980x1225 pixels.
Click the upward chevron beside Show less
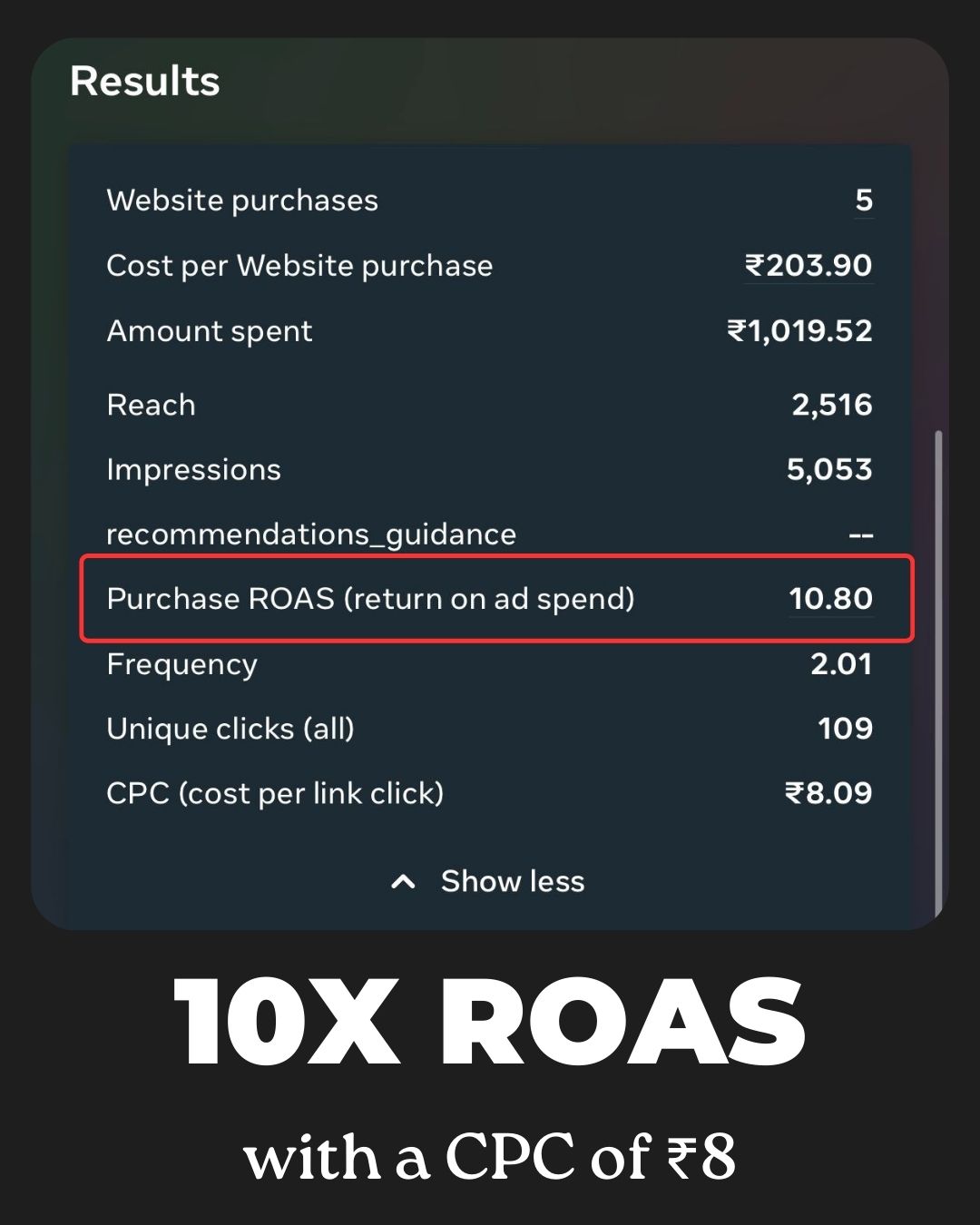coord(403,881)
